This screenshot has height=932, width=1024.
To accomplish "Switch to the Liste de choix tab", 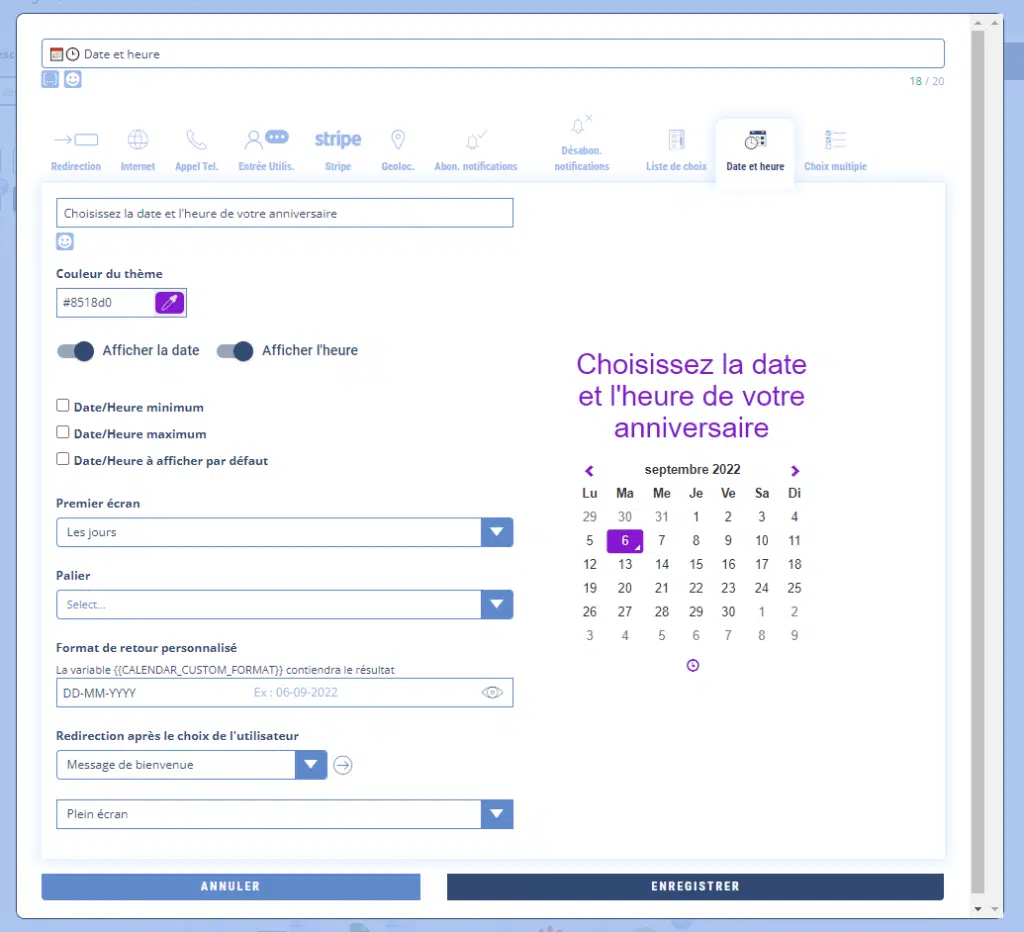I will pyautogui.click(x=676, y=149).
